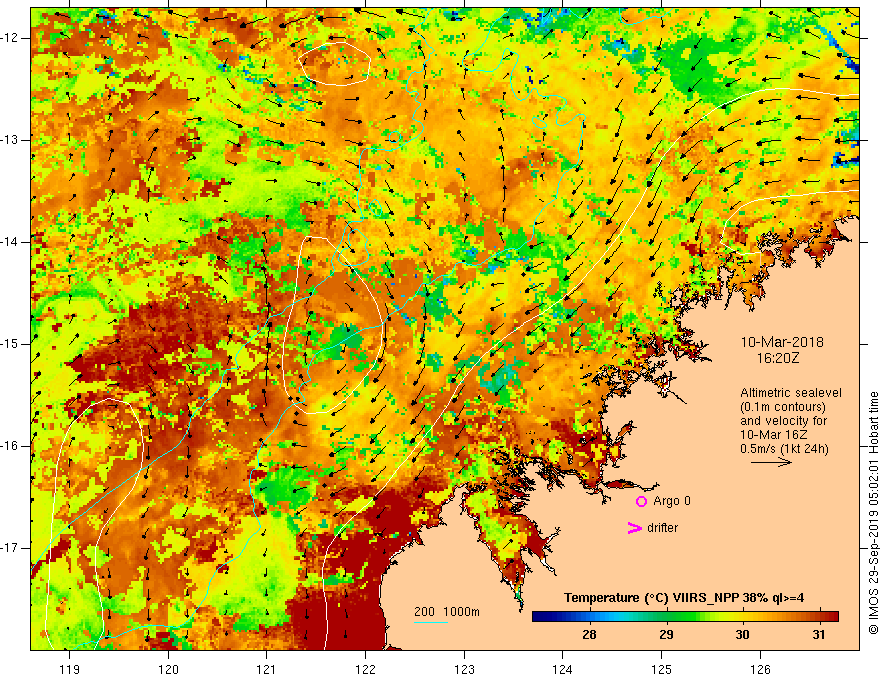The height and width of the screenshot is (680, 880).
Task: Click the Altimetric sealevel caption line
Action: (790, 393)
